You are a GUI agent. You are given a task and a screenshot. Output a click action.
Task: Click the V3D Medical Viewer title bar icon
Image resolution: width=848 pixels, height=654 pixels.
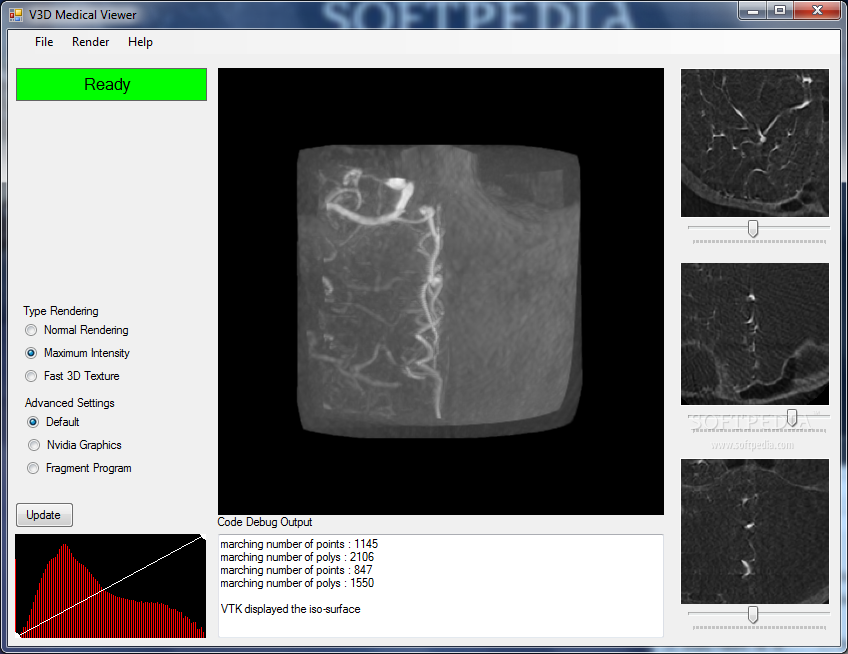tap(16, 15)
